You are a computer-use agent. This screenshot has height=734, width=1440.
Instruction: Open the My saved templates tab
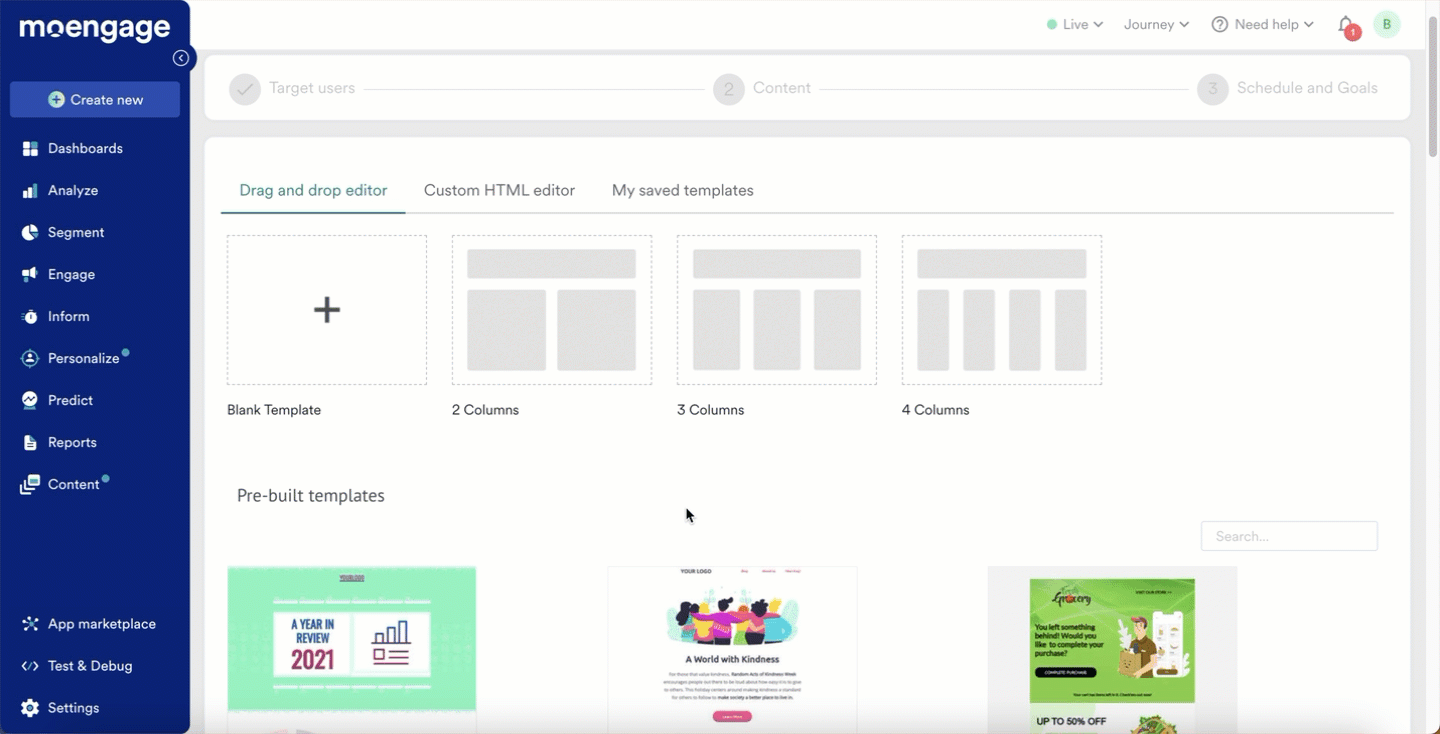click(x=683, y=190)
